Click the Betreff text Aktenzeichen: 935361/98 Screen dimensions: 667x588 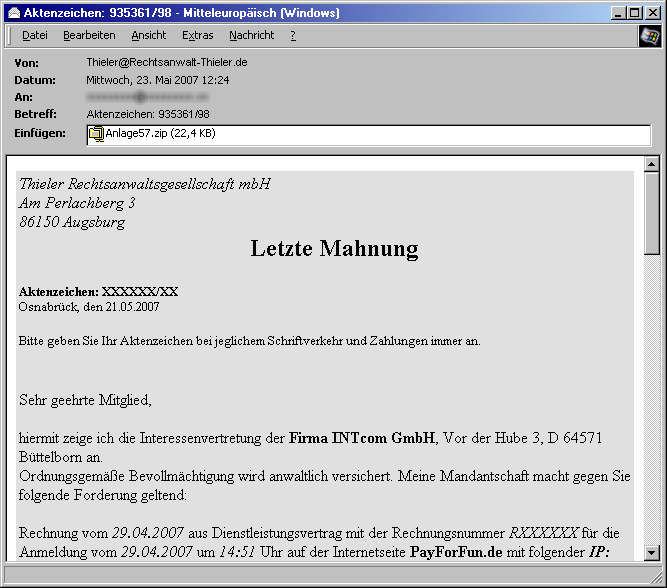[x=148, y=114]
